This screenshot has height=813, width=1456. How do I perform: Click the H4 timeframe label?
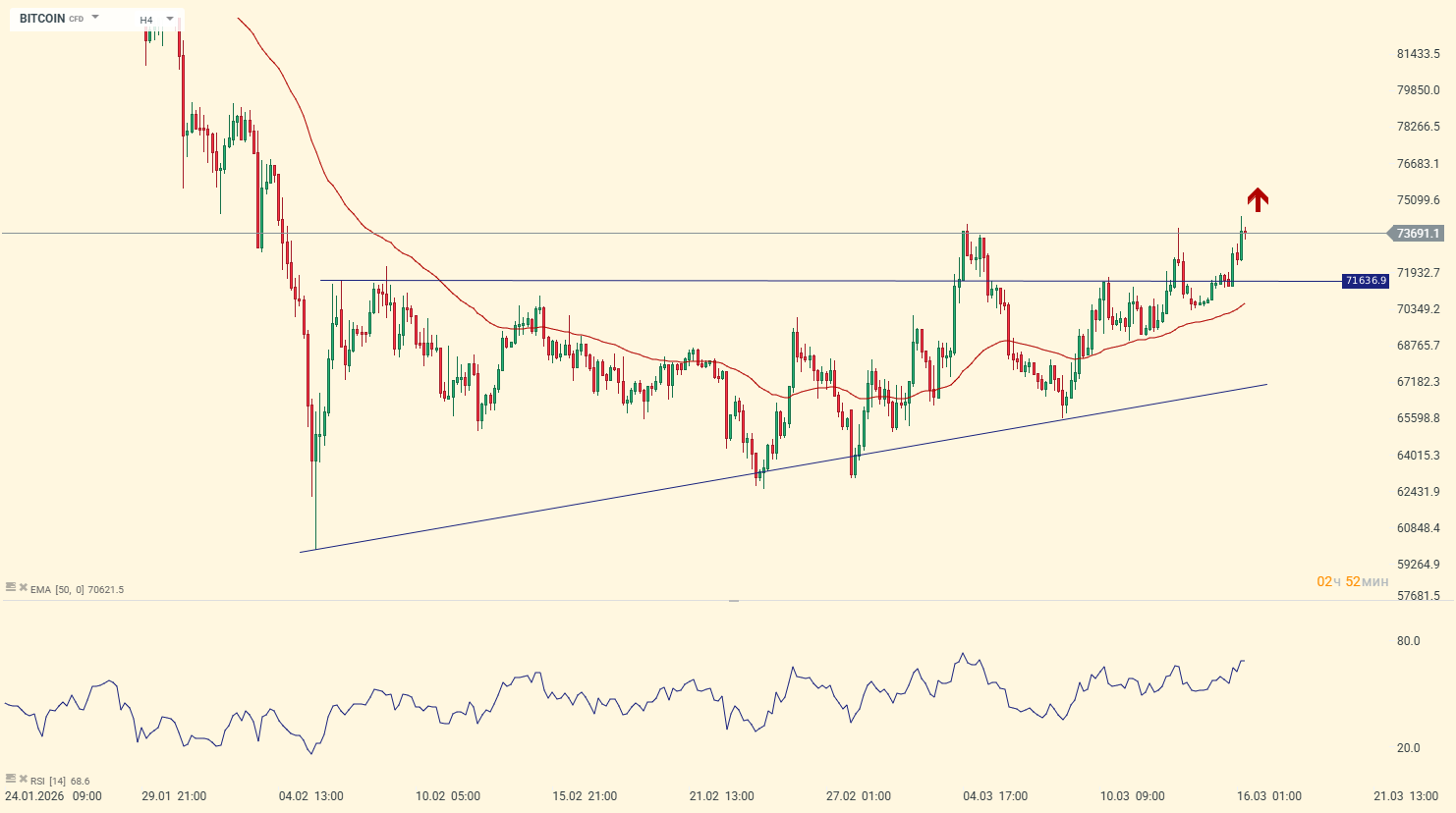(x=146, y=20)
